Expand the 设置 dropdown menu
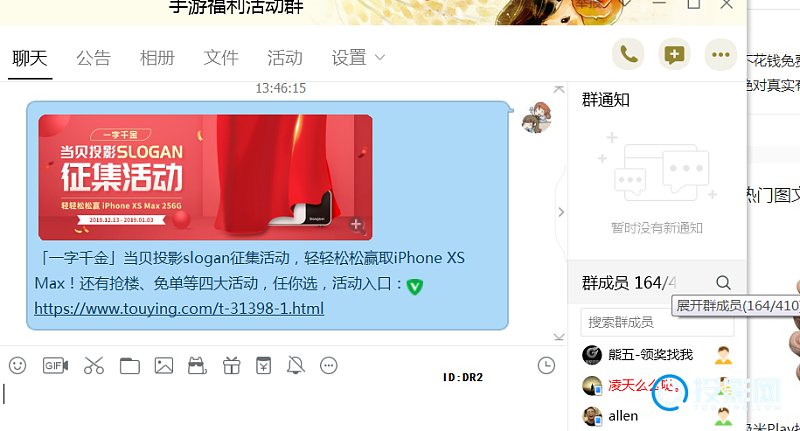This screenshot has width=800, height=431. click(x=358, y=58)
